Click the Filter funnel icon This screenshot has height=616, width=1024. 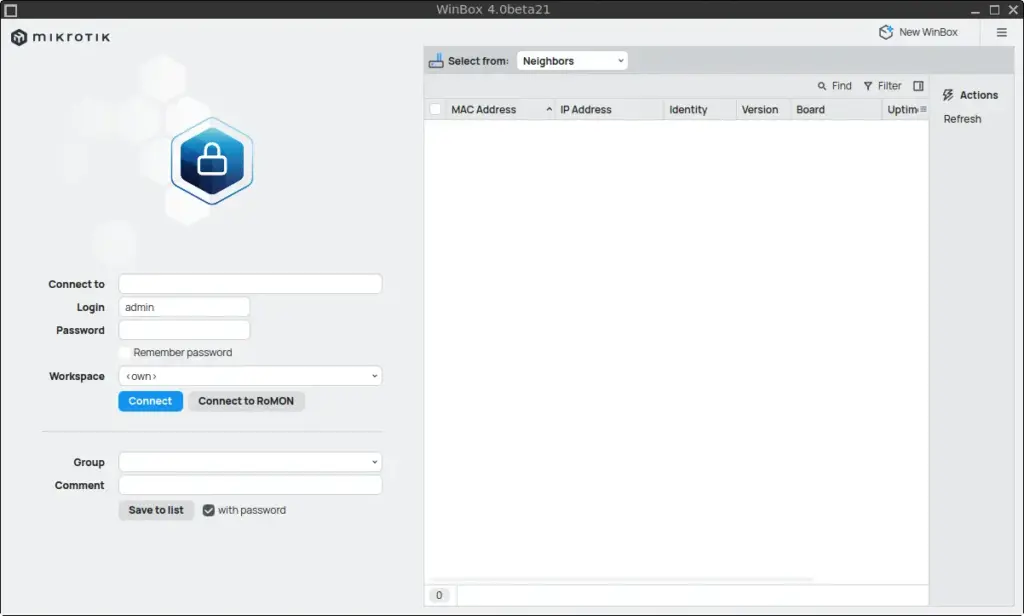tap(868, 86)
